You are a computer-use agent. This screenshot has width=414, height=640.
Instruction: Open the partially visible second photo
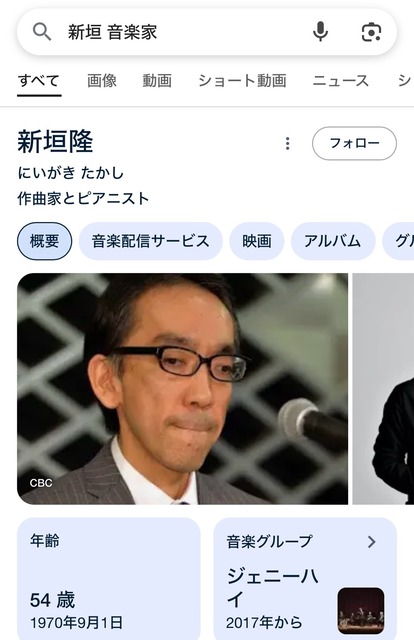383,389
